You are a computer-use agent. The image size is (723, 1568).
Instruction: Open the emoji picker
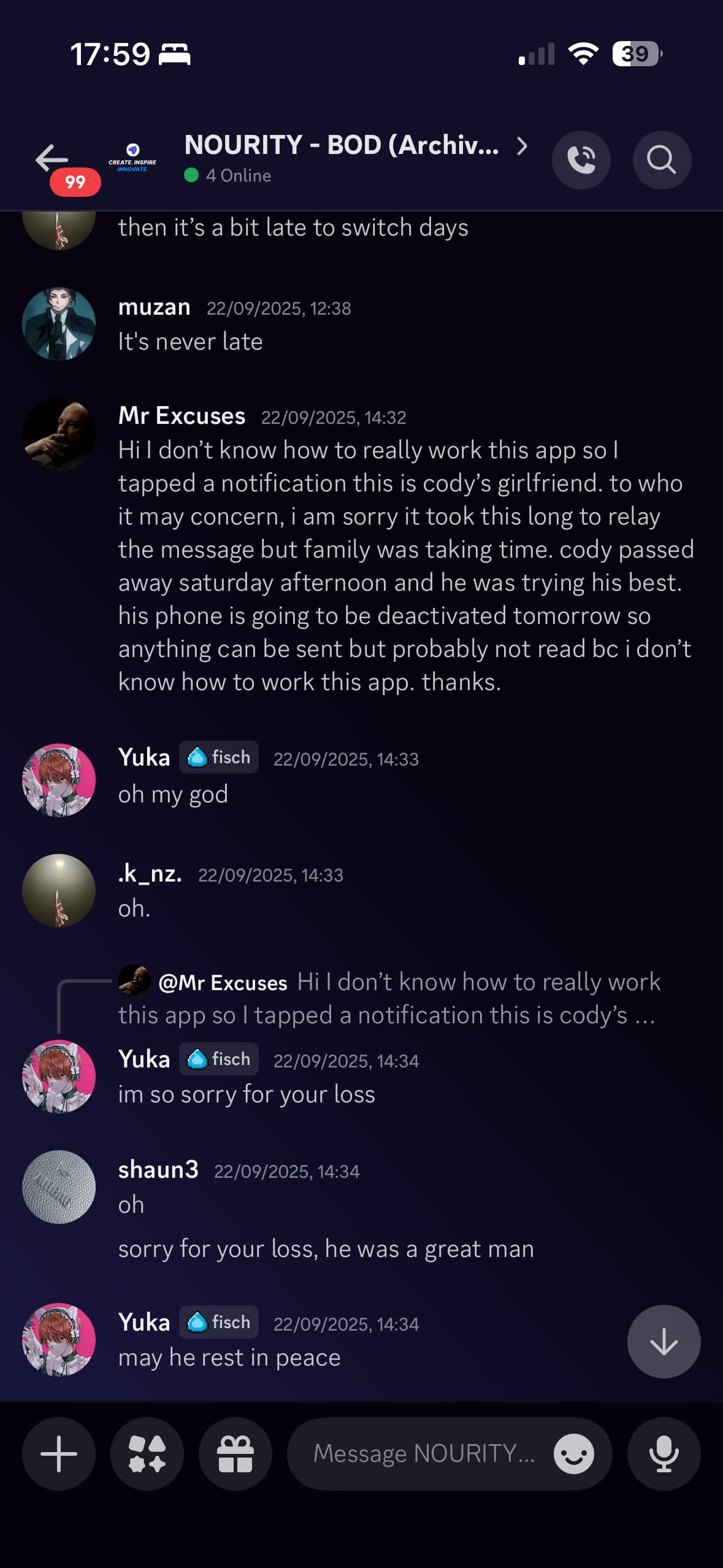point(573,1453)
